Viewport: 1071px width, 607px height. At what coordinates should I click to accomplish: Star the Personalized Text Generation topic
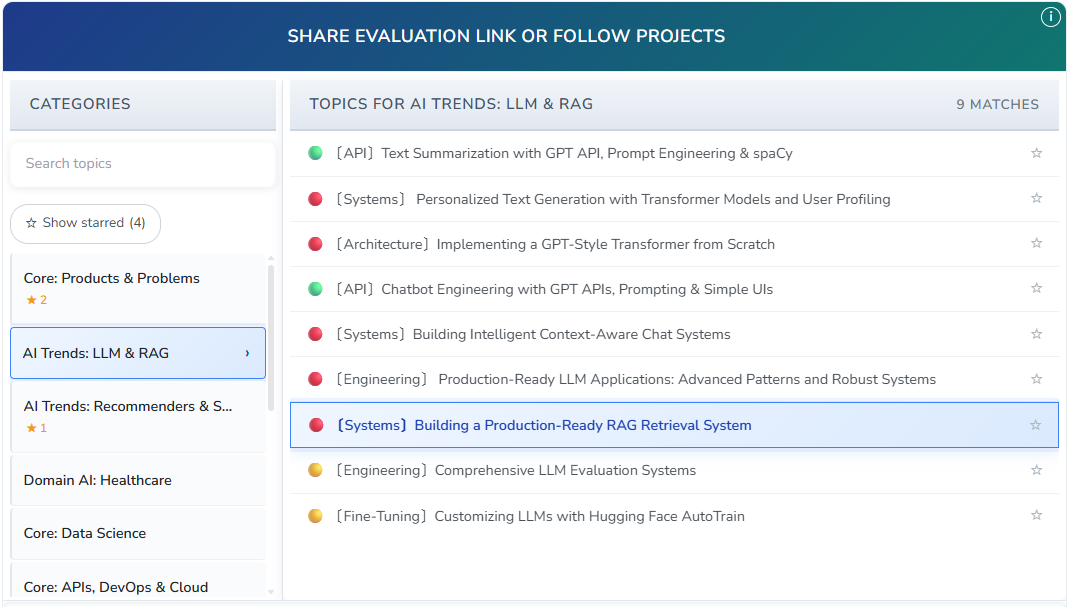point(1036,199)
